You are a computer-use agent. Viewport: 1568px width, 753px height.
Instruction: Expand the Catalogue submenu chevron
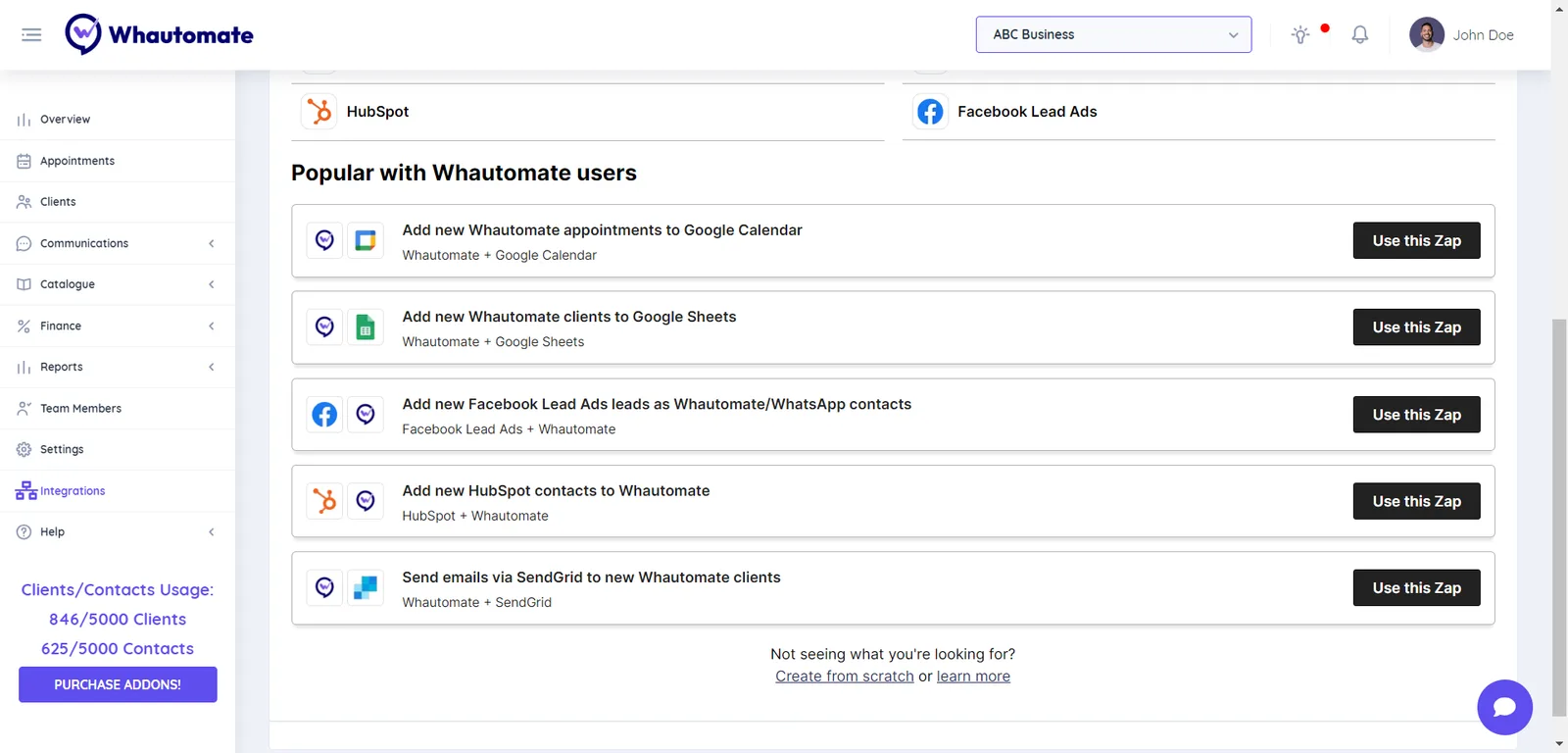point(212,285)
